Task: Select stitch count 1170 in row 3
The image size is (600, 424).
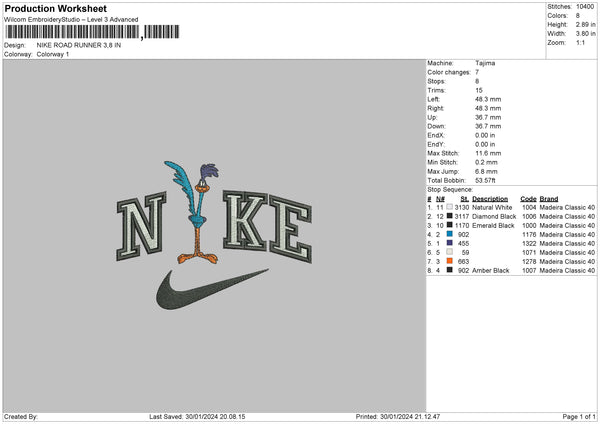Action: pos(462,225)
